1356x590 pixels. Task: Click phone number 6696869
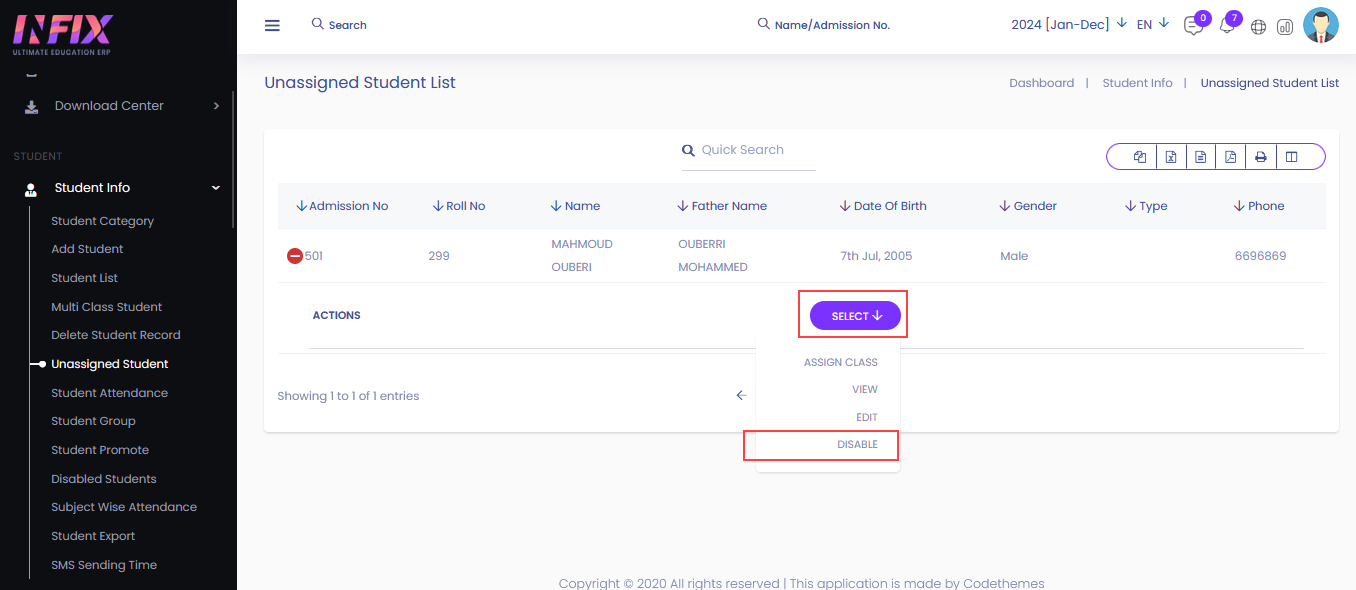pos(1260,256)
